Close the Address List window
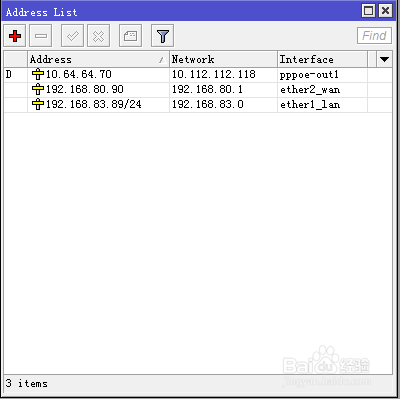This screenshot has height=399, width=400. (x=385, y=11)
